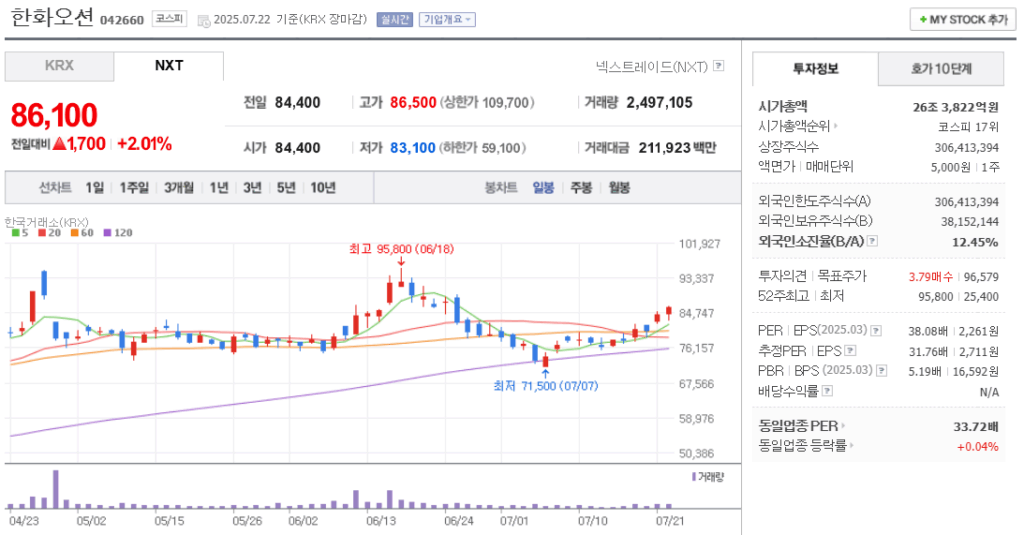The image size is (1024, 535).
Task: Click the purple 120-day moving average swatch
Action: [x=107, y=233]
